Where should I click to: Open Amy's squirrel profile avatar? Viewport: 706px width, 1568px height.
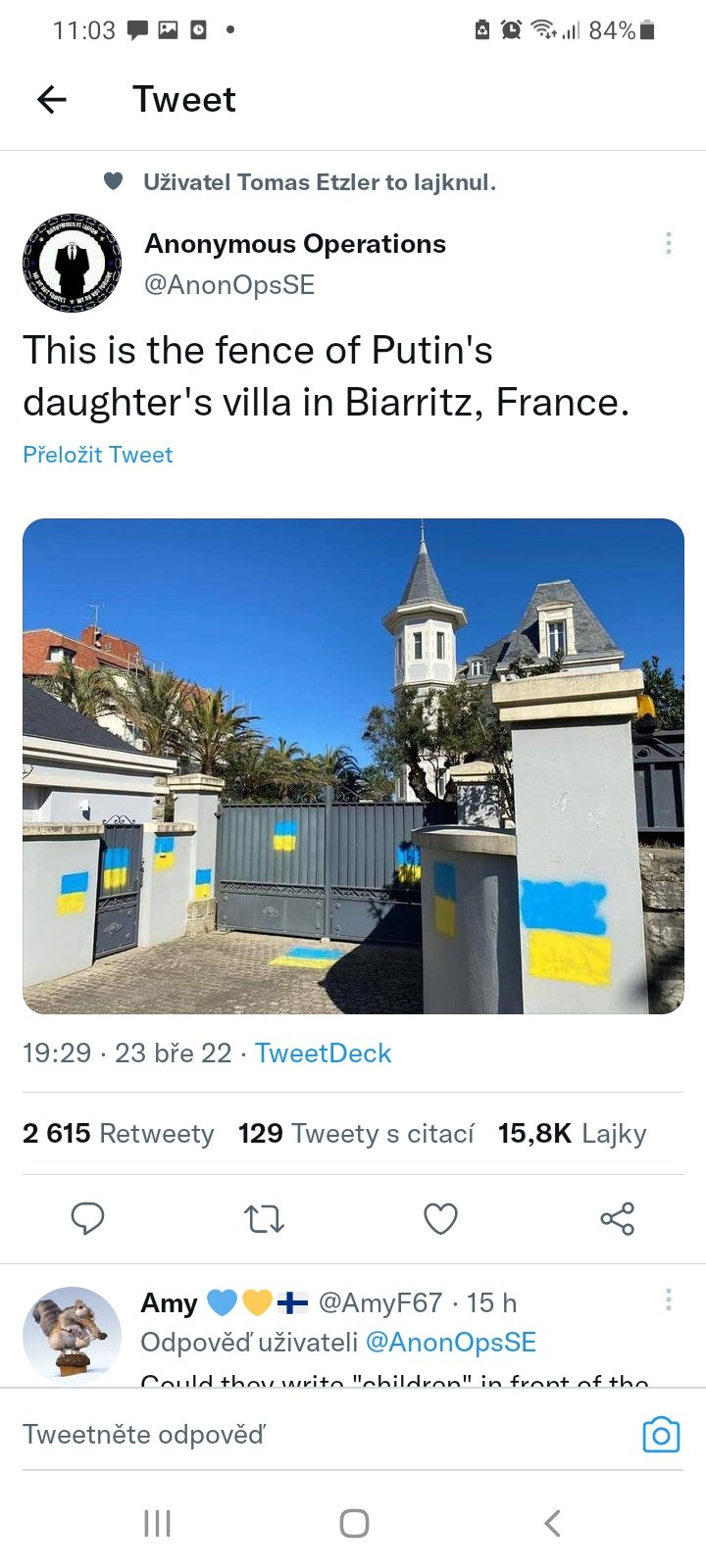(72, 1333)
